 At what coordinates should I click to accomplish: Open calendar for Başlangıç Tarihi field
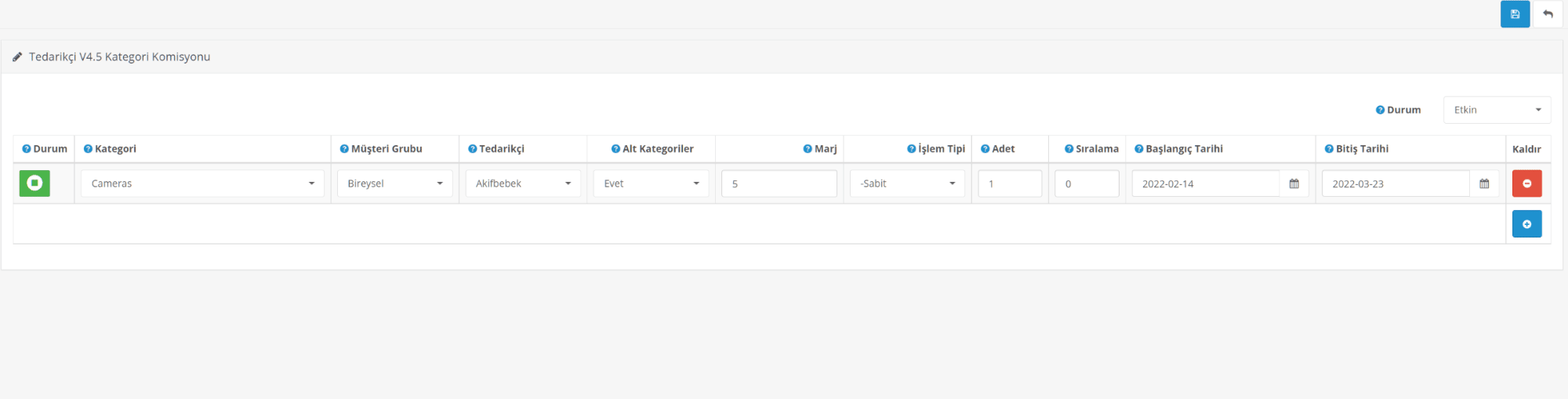1294,183
